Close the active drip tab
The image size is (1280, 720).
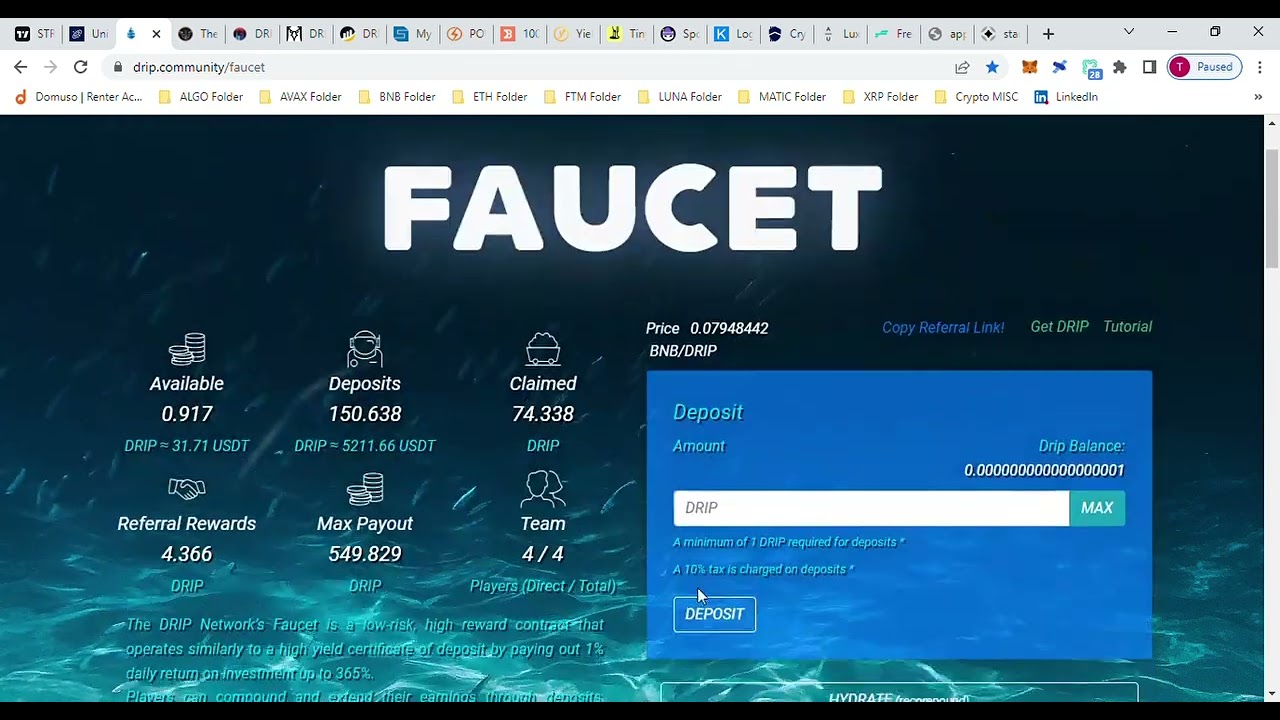[156, 34]
